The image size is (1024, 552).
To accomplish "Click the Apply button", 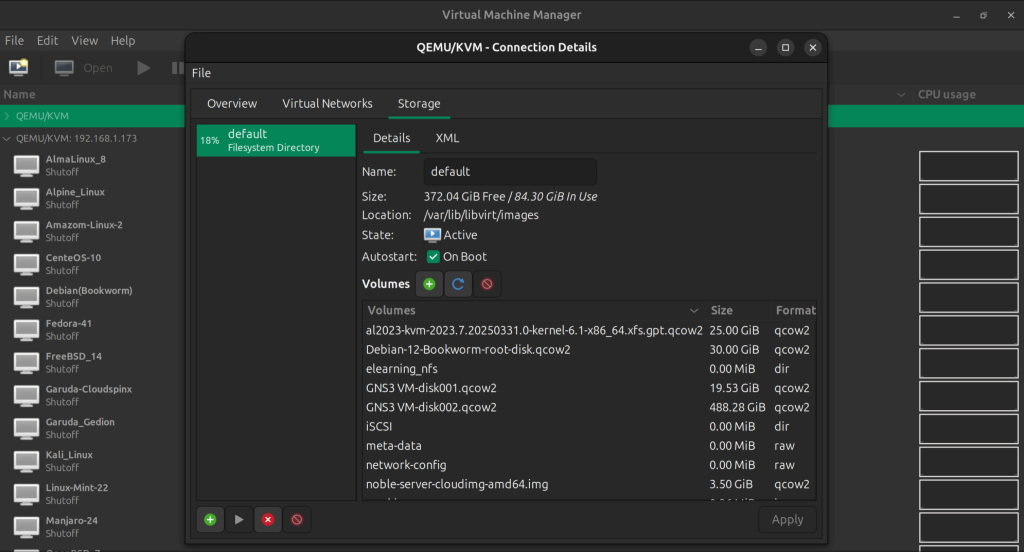I will (x=788, y=520).
